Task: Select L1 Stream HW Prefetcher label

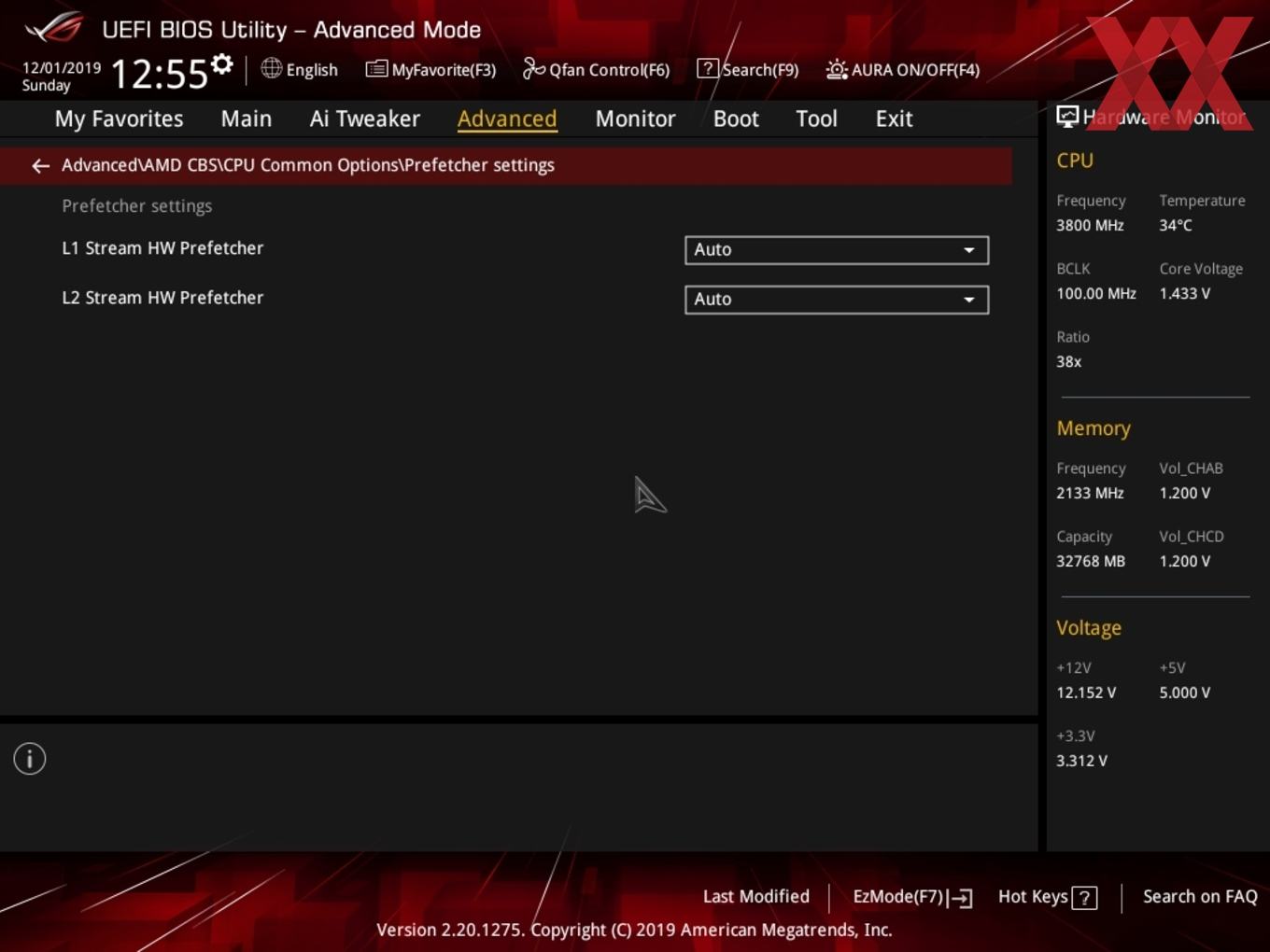Action: 162,248
